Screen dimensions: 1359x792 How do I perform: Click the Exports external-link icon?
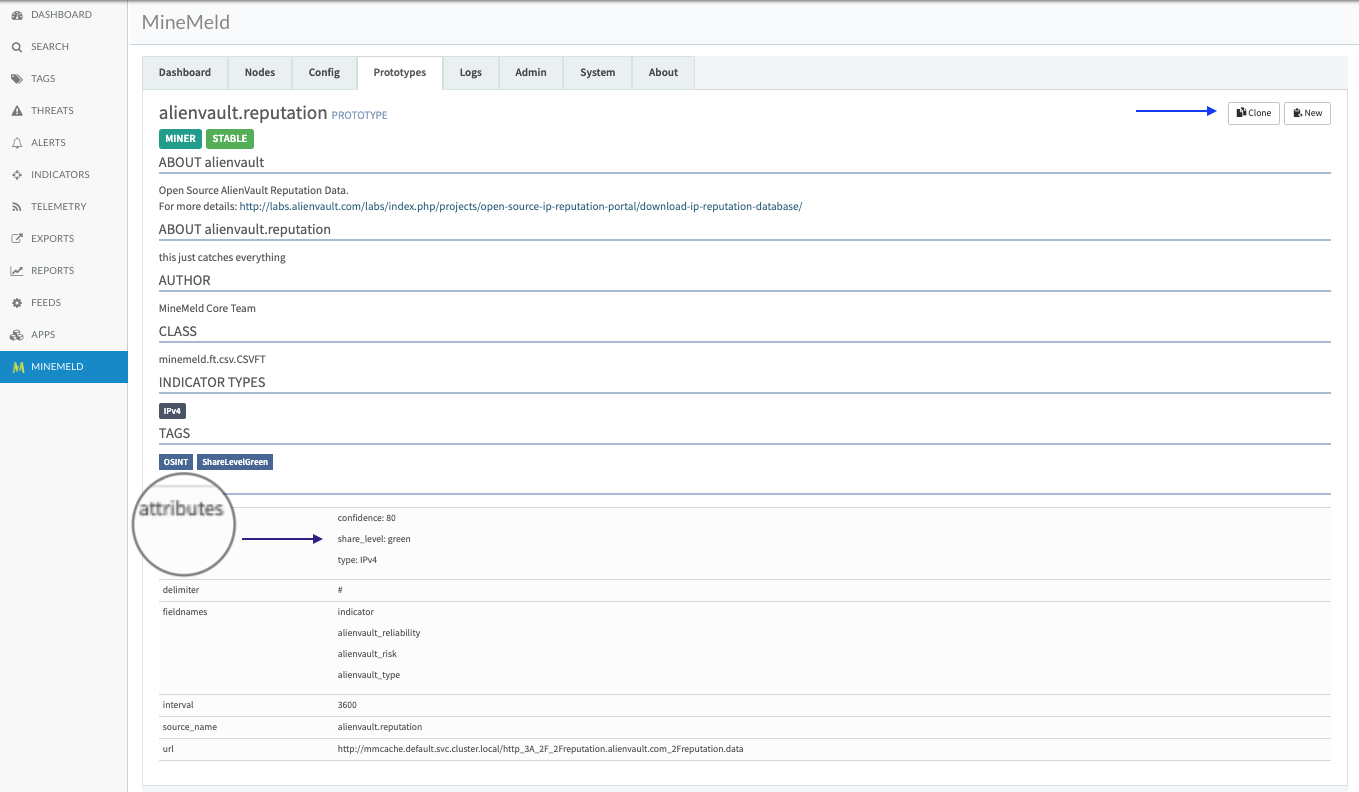click(17, 239)
